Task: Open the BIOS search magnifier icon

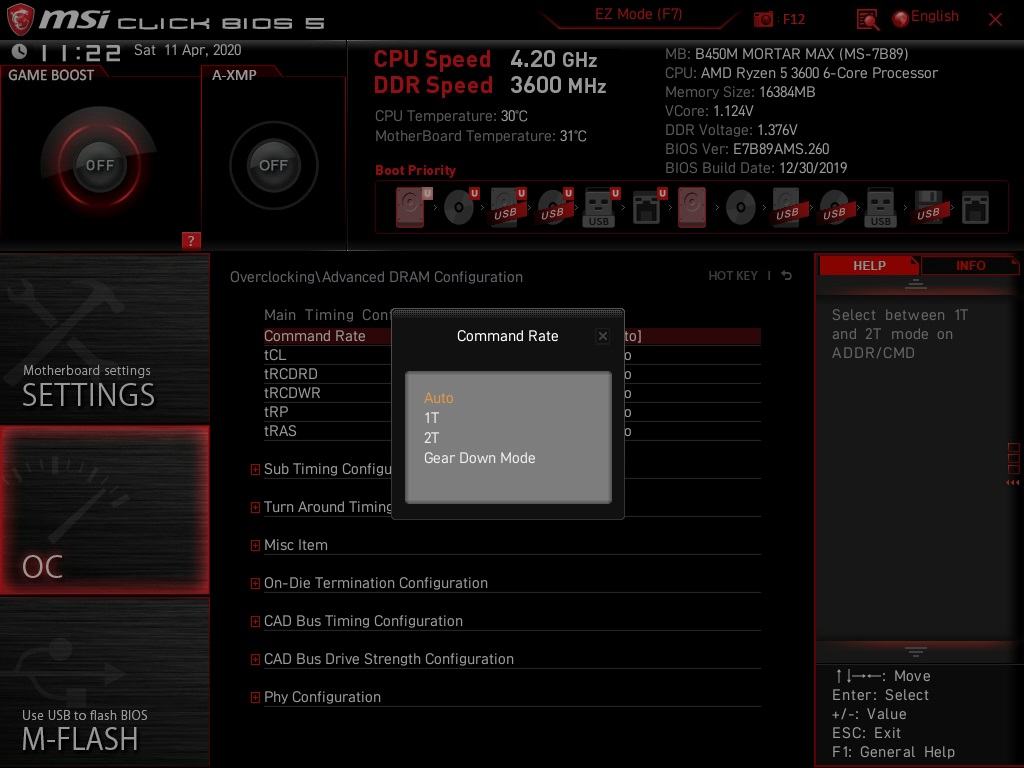Action: coord(868,20)
